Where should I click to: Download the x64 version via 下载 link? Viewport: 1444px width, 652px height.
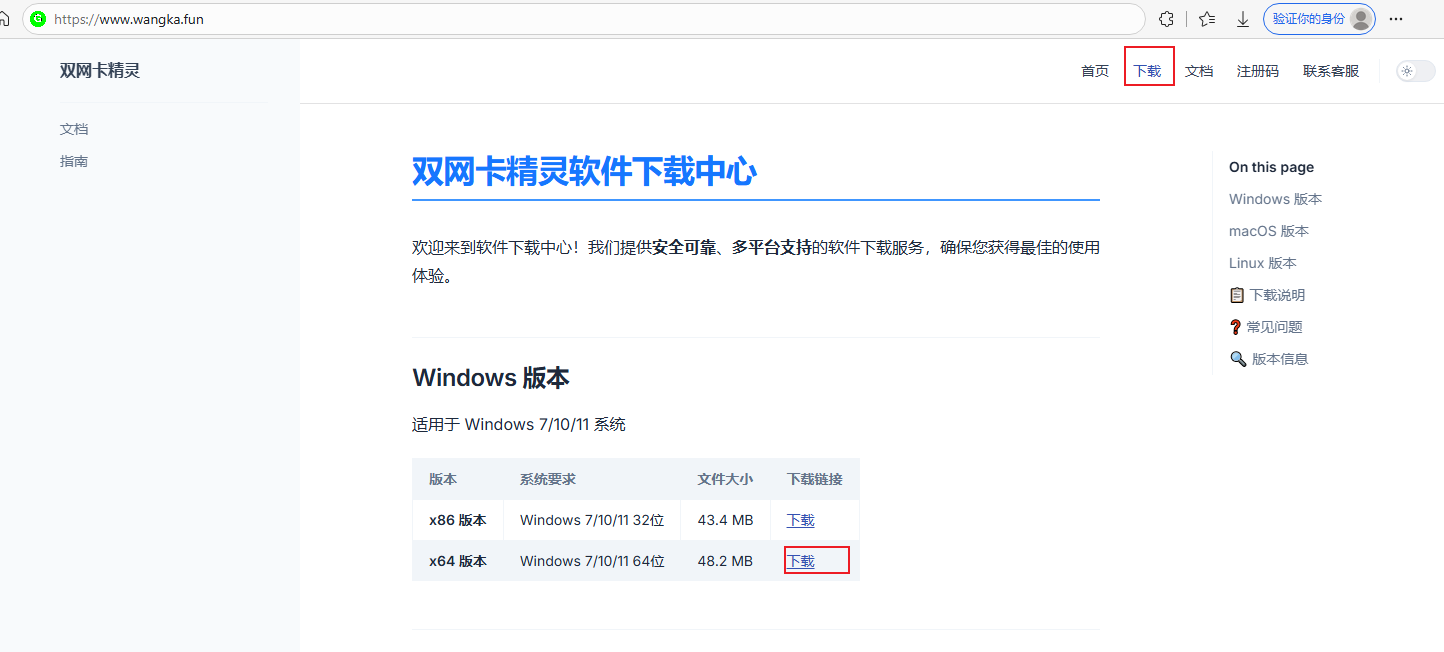pos(800,560)
